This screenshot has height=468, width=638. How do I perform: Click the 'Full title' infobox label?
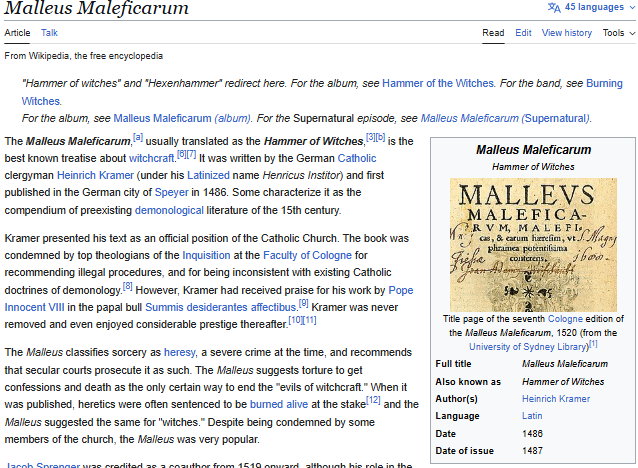point(453,364)
